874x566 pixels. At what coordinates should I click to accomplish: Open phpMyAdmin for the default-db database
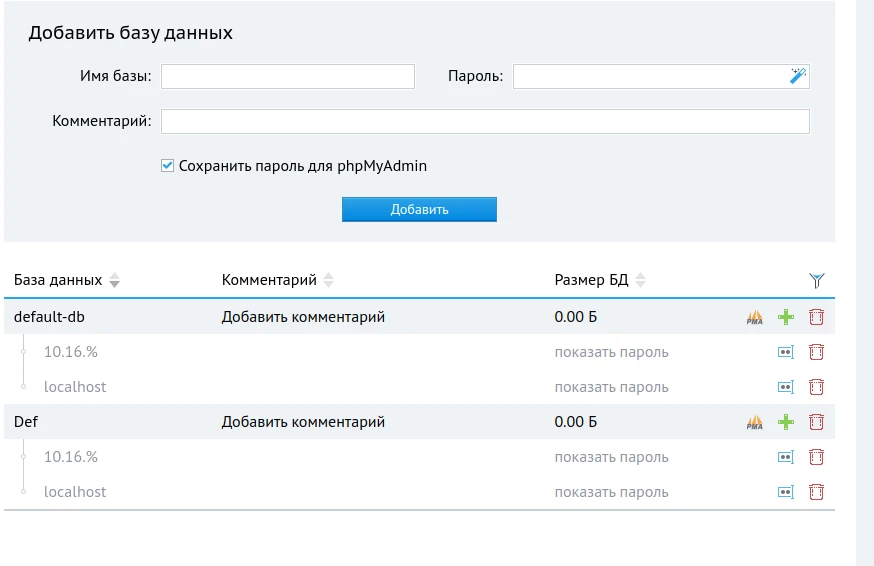(x=754, y=318)
